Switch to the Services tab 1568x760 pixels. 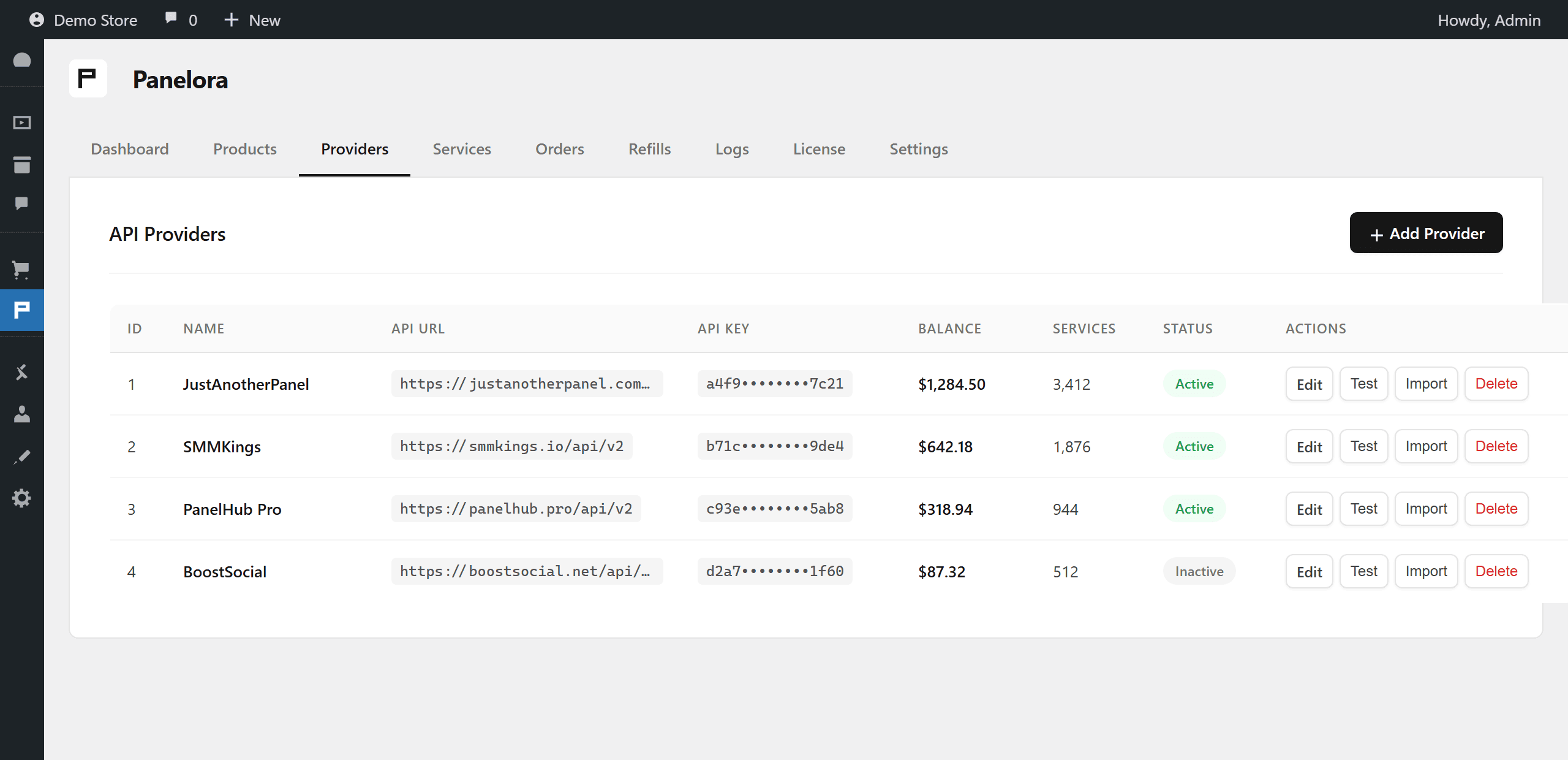[x=462, y=149]
